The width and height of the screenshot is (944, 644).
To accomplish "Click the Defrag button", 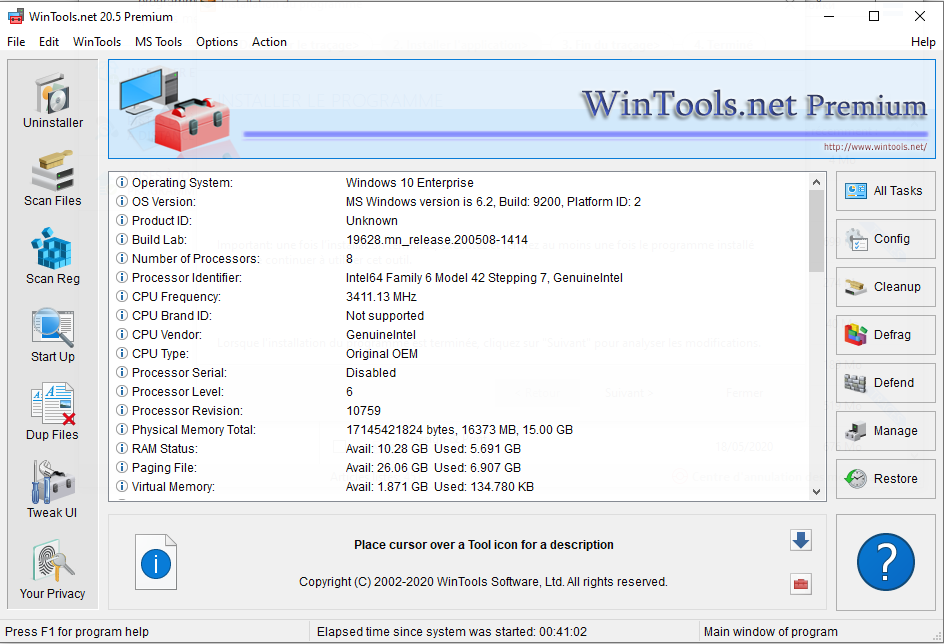I will (885, 335).
